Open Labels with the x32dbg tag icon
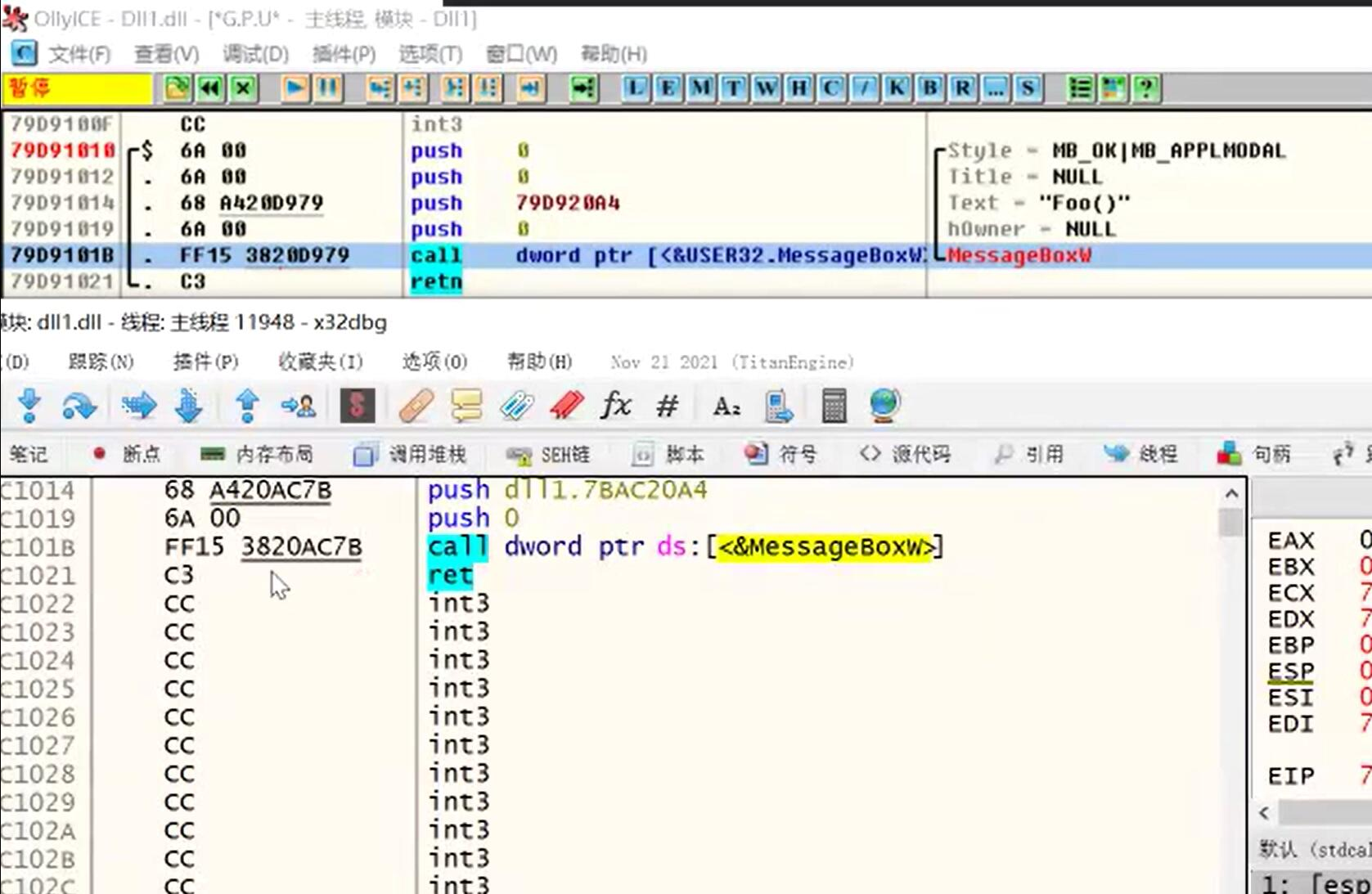The width and height of the screenshot is (1372, 894). click(516, 405)
